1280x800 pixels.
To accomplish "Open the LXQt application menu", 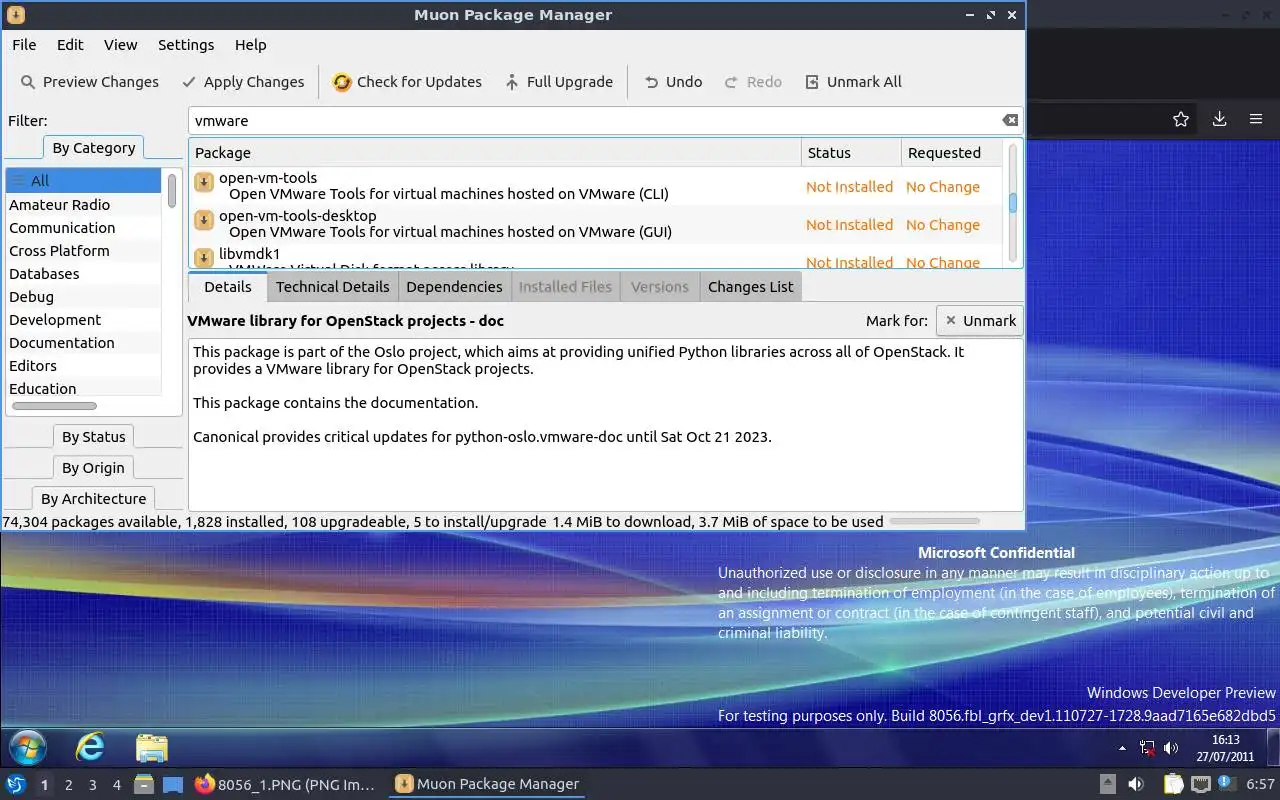I will (x=15, y=785).
